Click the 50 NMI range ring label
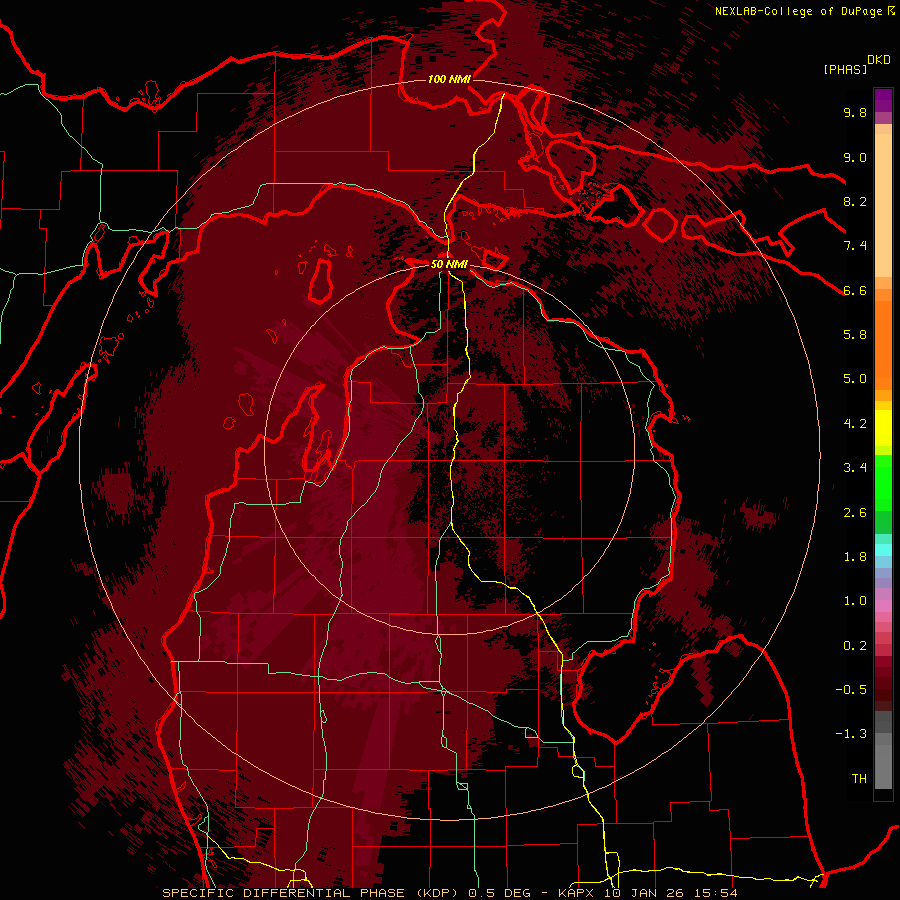The image size is (900, 900). pyautogui.click(x=449, y=264)
